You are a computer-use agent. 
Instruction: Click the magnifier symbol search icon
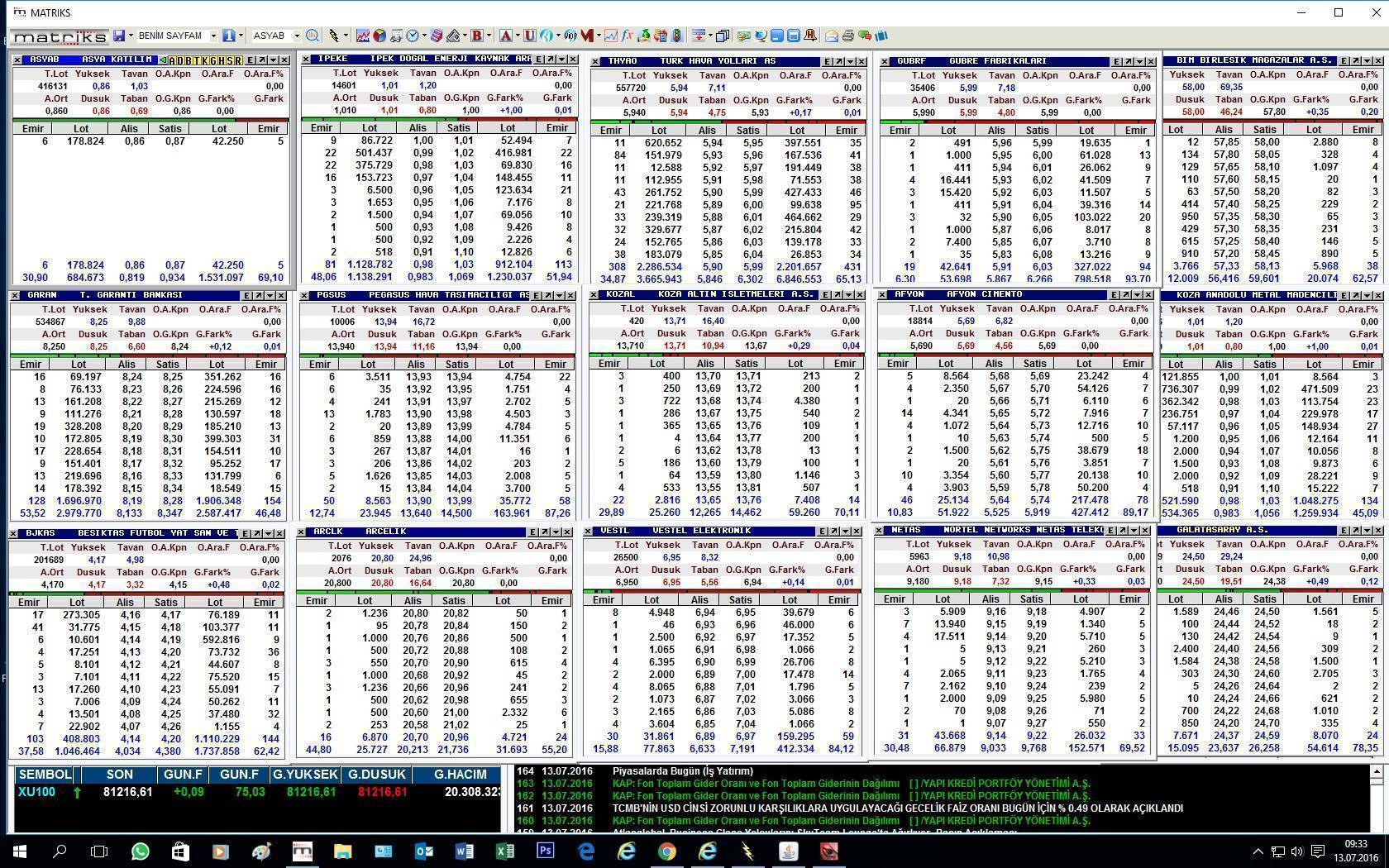coord(313,36)
